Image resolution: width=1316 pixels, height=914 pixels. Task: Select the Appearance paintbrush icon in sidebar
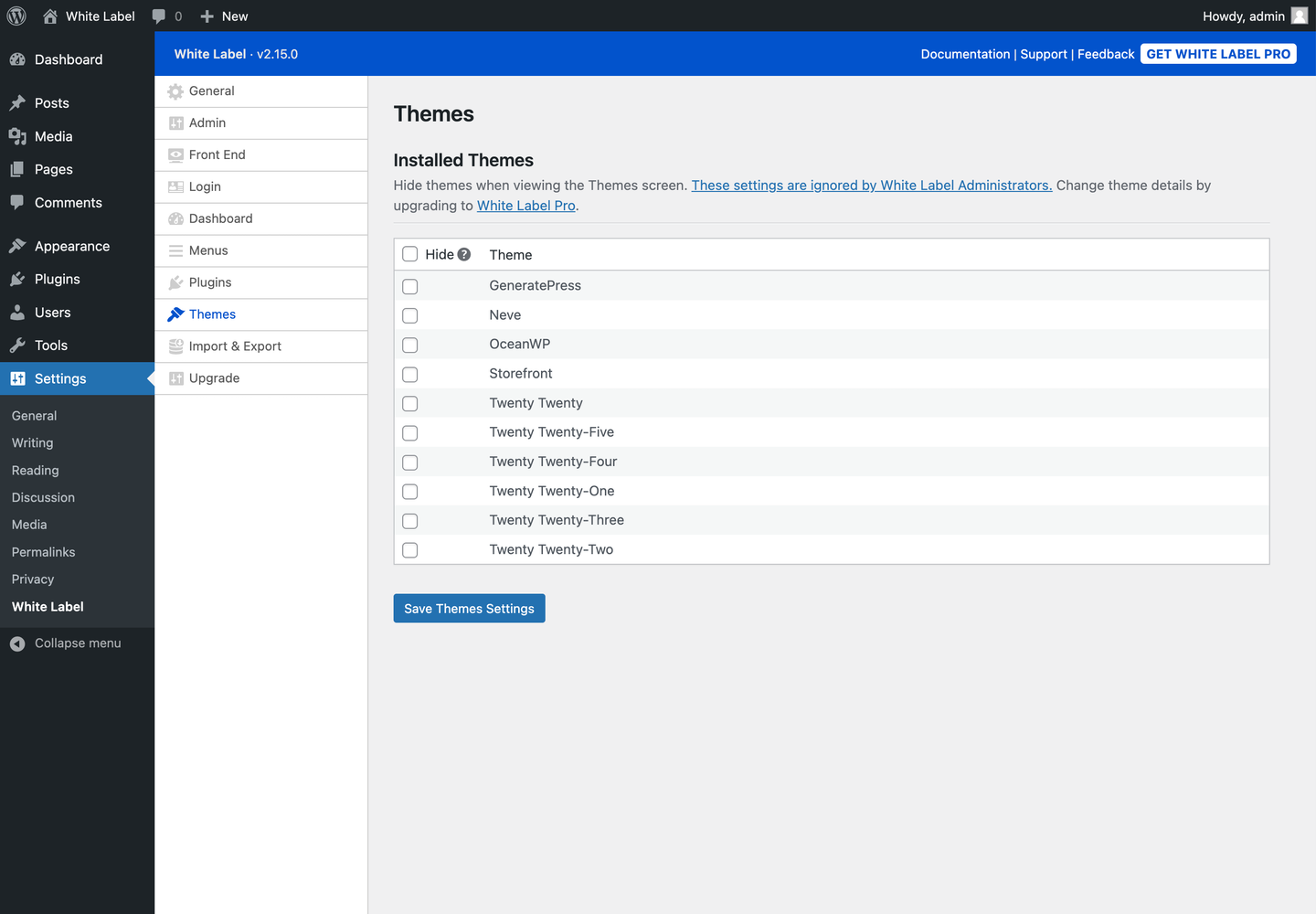(x=19, y=245)
